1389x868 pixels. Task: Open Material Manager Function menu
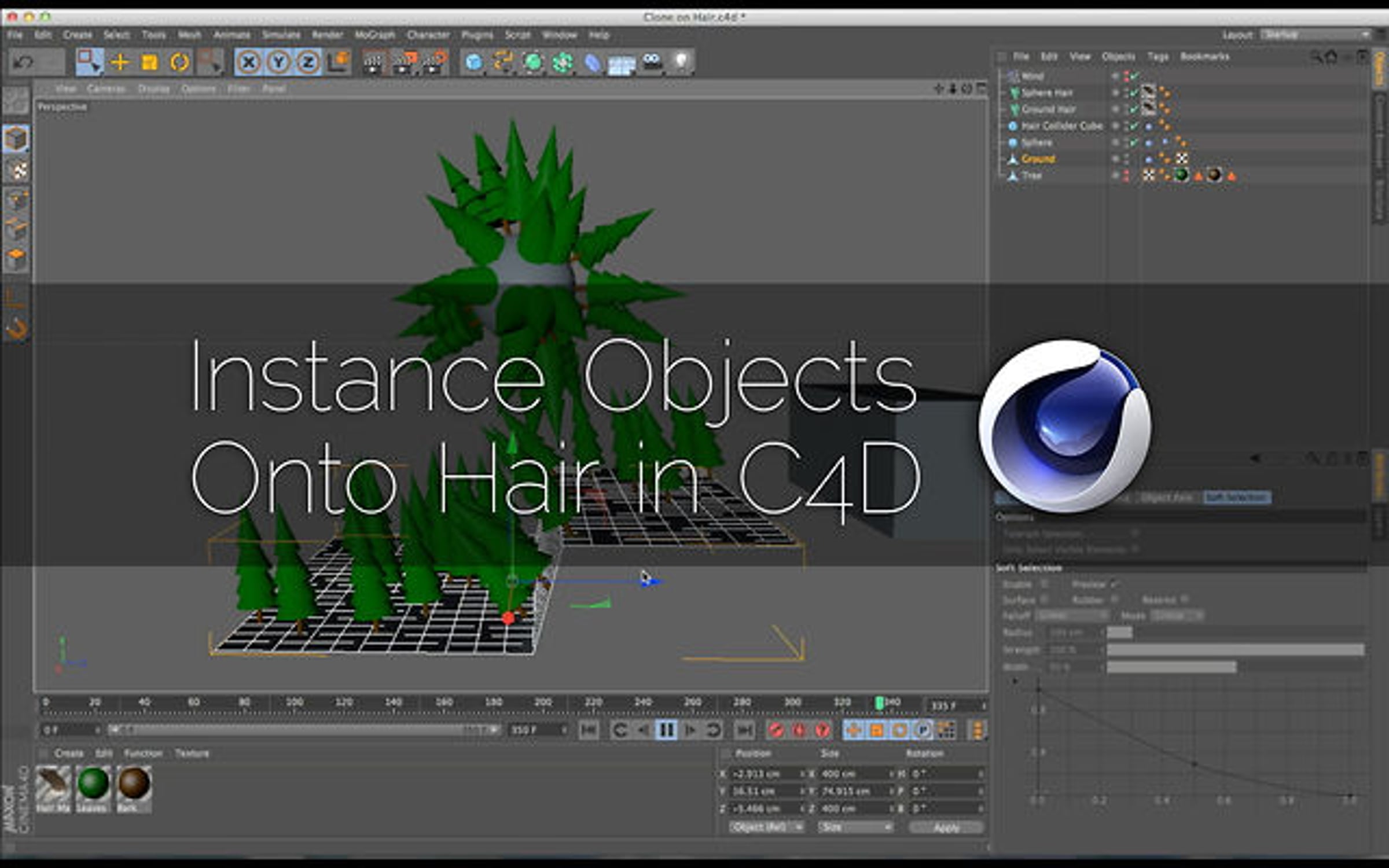click(x=143, y=753)
